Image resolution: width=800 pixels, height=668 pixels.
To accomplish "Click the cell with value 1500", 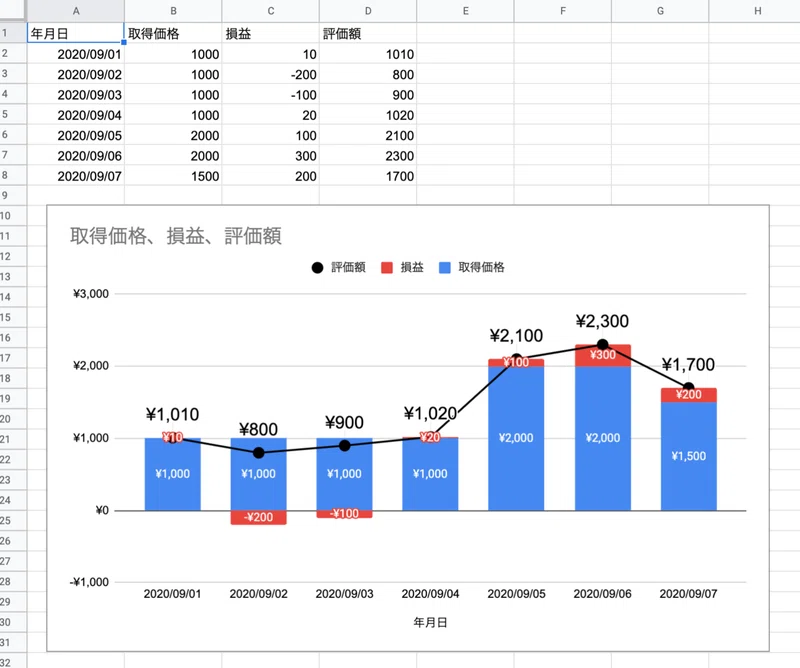I will point(173,176).
